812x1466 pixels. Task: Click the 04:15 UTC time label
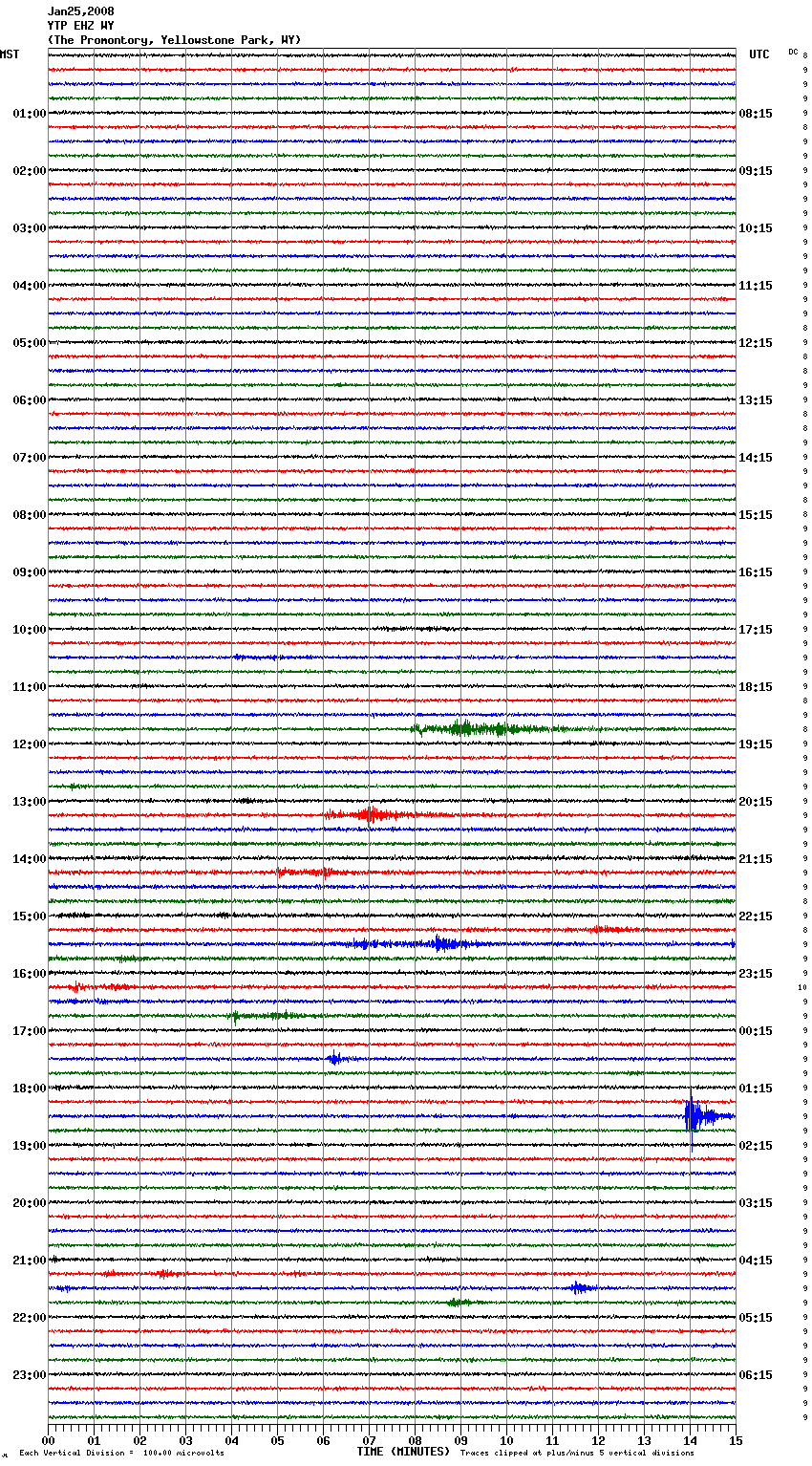(756, 1261)
